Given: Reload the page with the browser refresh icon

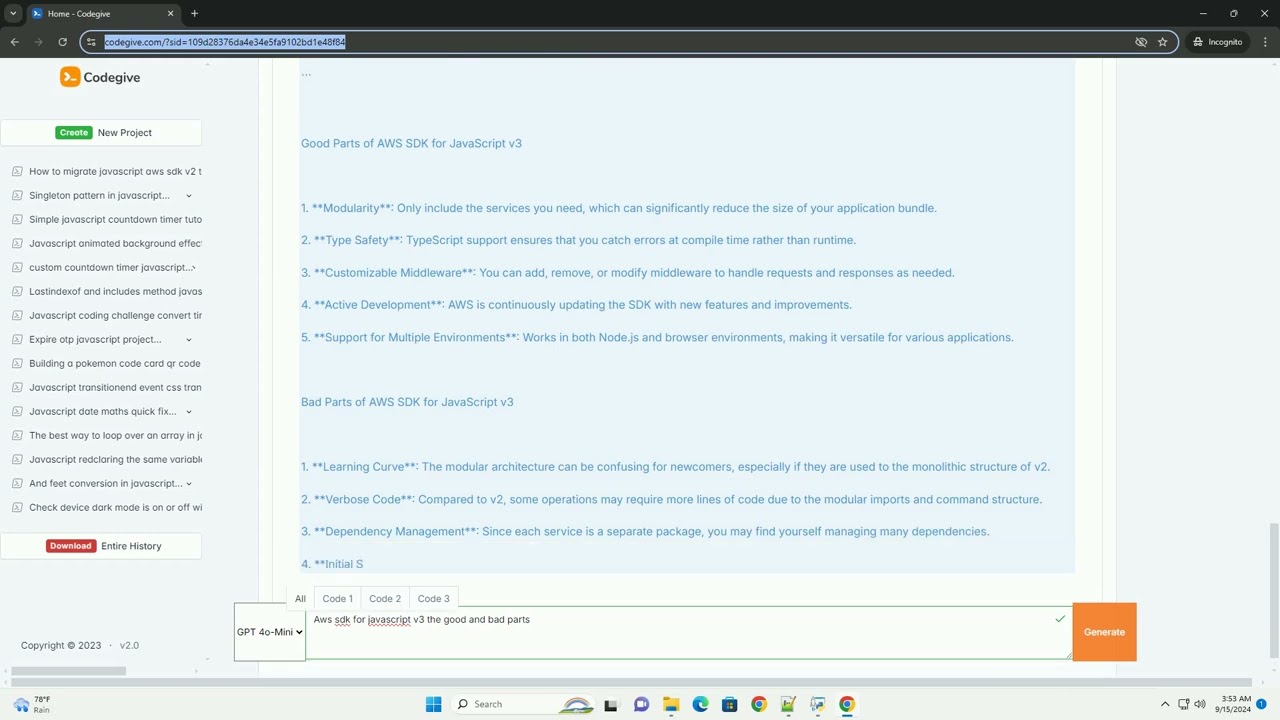Looking at the screenshot, I should click(x=62, y=42).
